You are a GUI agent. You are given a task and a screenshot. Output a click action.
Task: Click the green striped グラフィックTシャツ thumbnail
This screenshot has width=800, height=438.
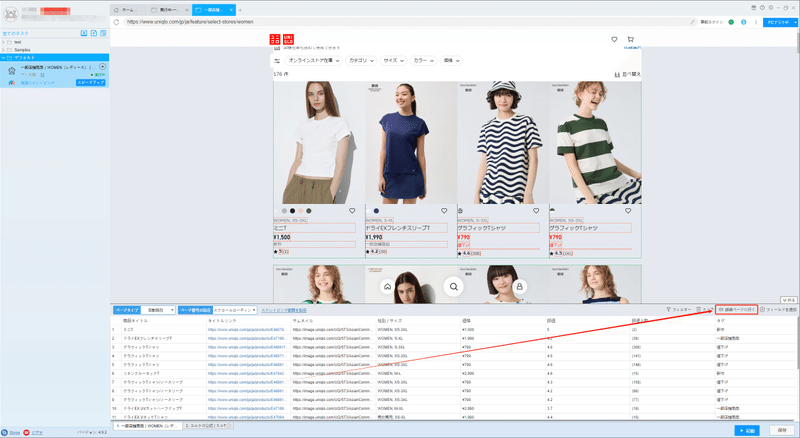[595, 143]
